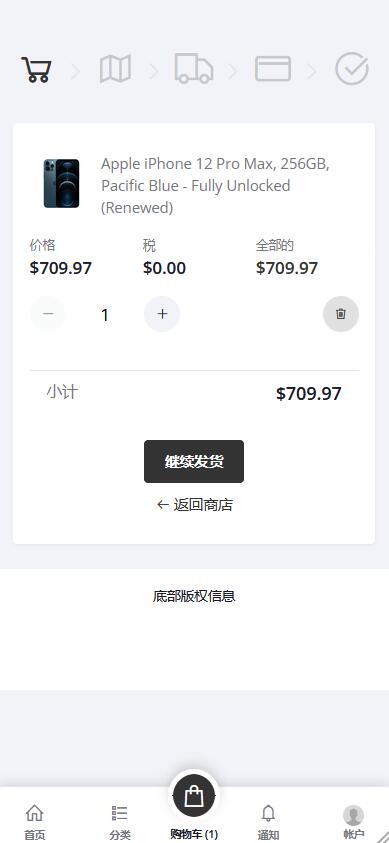Click the 底部版权信息 footer text
This screenshot has height=843, width=389.
coord(194,596)
